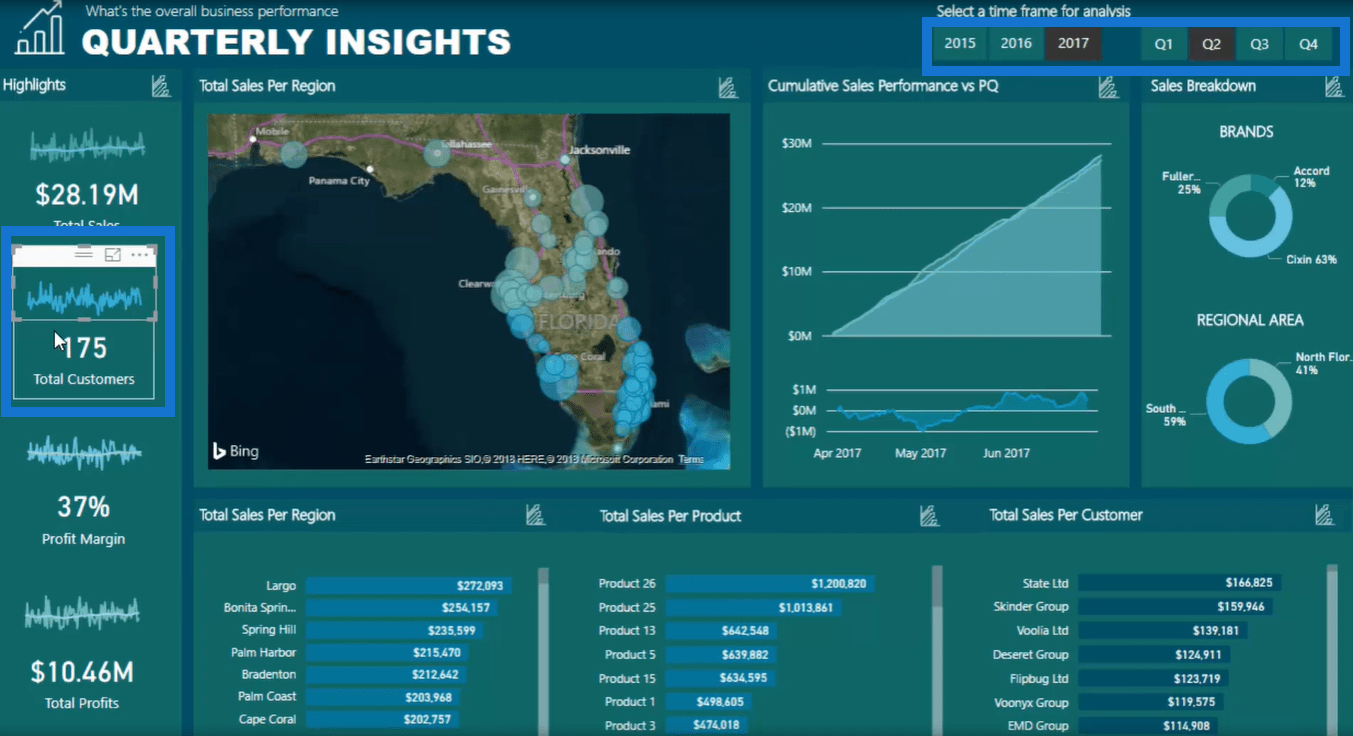The width and height of the screenshot is (1353, 736).
Task: Click the Deseret Group bar $124,911
Action: pos(1154,655)
